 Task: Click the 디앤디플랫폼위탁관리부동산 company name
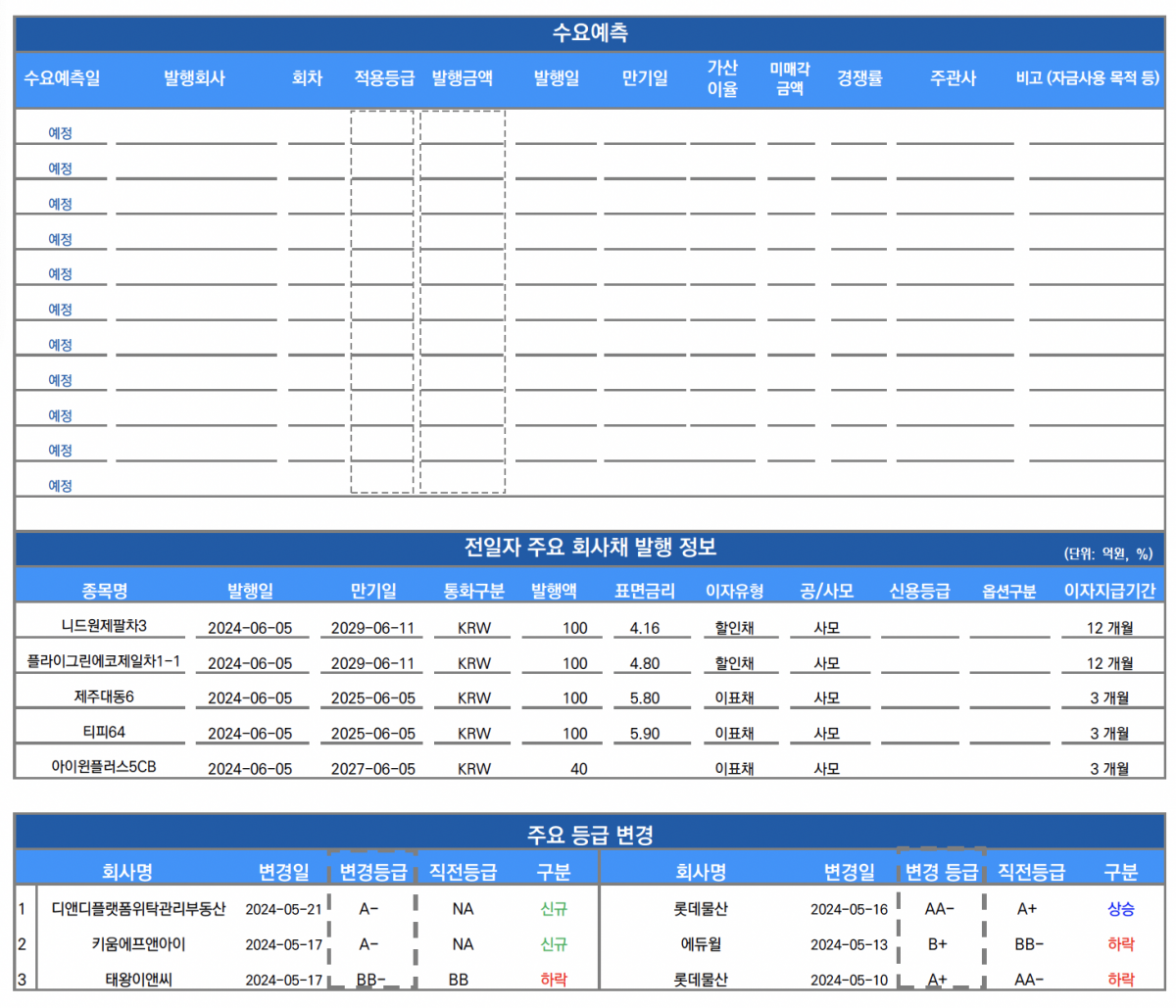138,909
